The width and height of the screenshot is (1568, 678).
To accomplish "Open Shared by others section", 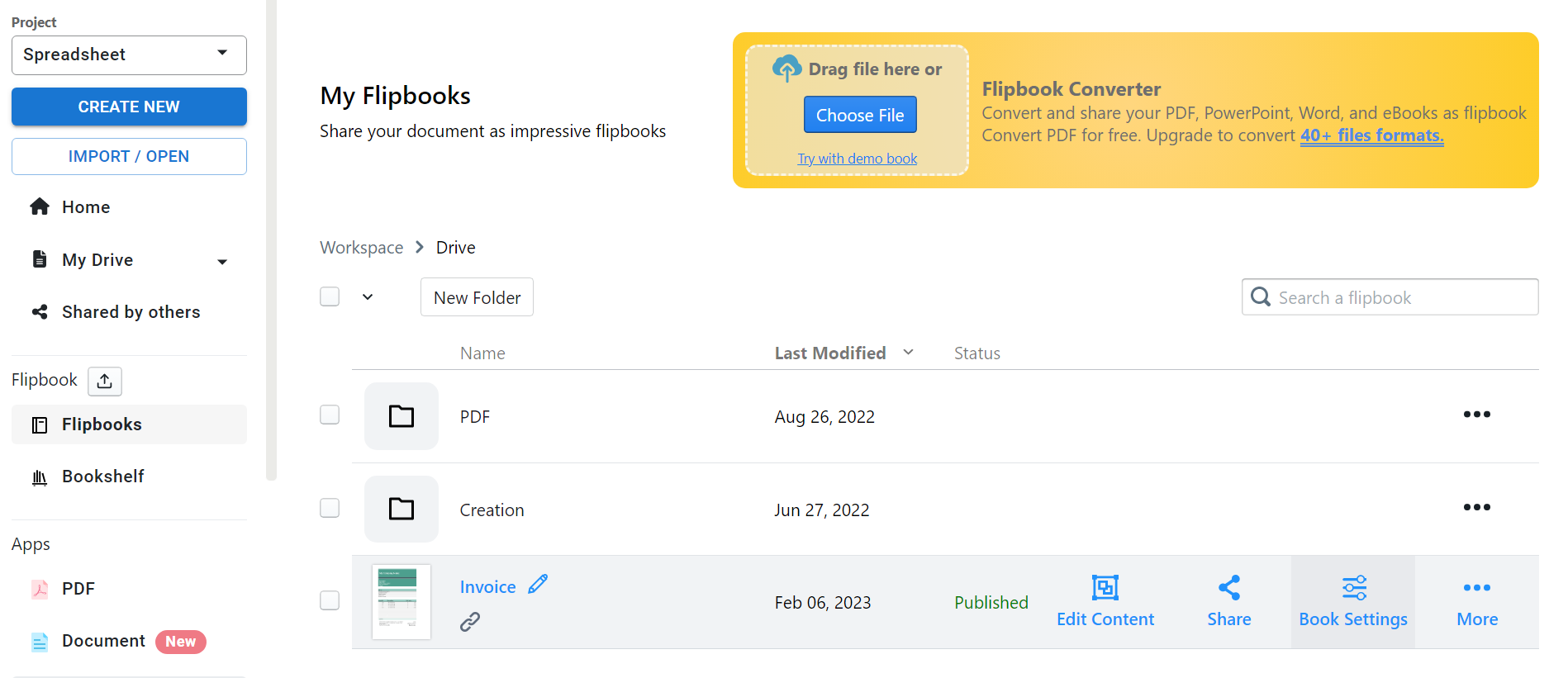I will (131, 312).
